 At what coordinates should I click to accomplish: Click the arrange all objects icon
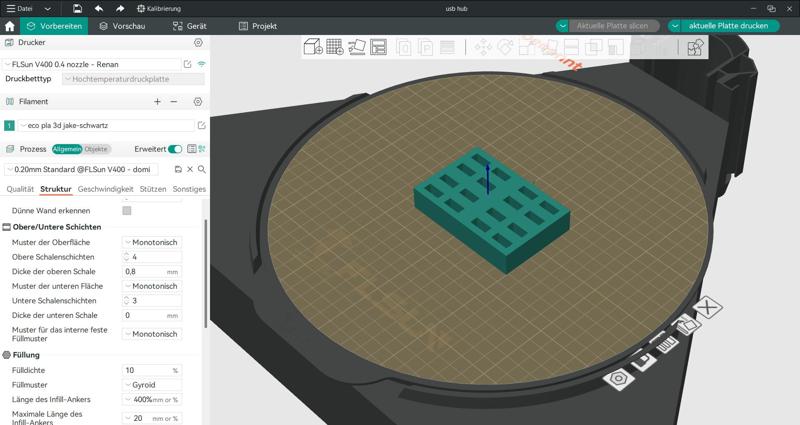coord(379,47)
